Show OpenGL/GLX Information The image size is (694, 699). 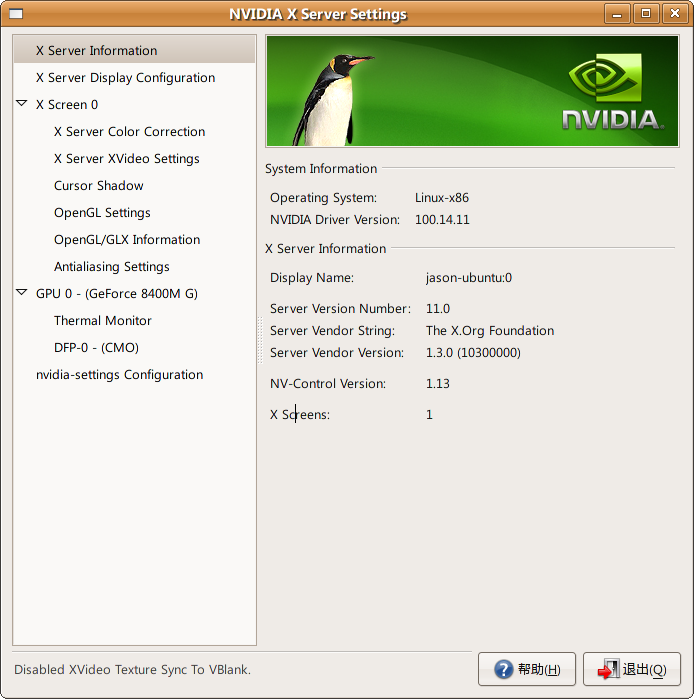coord(127,240)
